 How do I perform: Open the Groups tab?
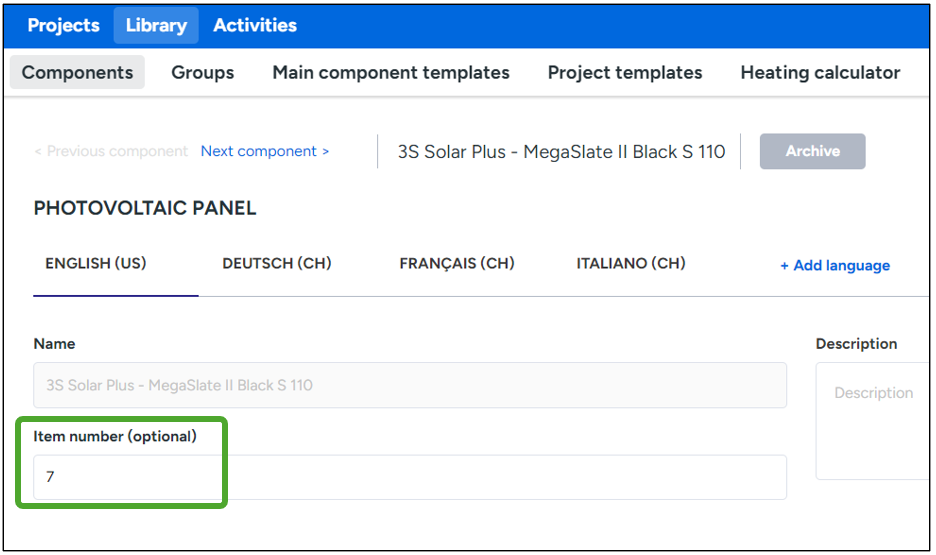pyautogui.click(x=202, y=72)
